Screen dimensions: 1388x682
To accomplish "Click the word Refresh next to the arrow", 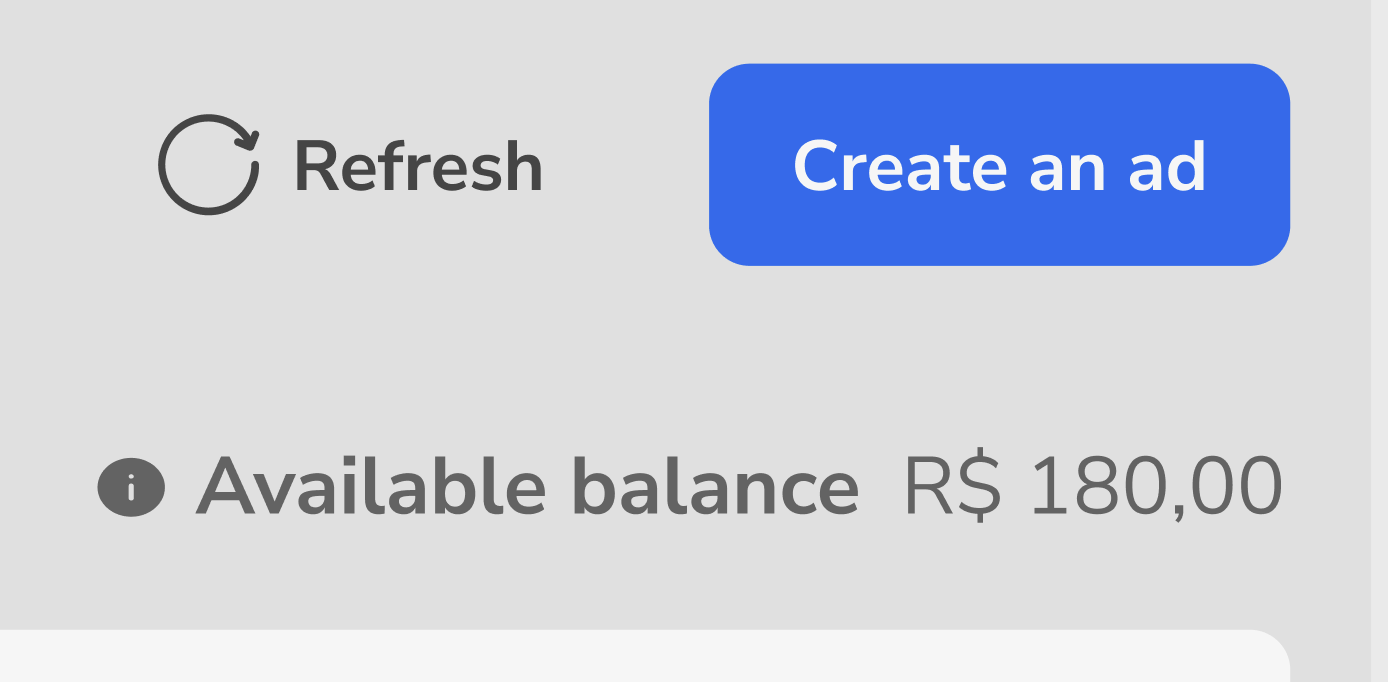I will tap(419, 167).
